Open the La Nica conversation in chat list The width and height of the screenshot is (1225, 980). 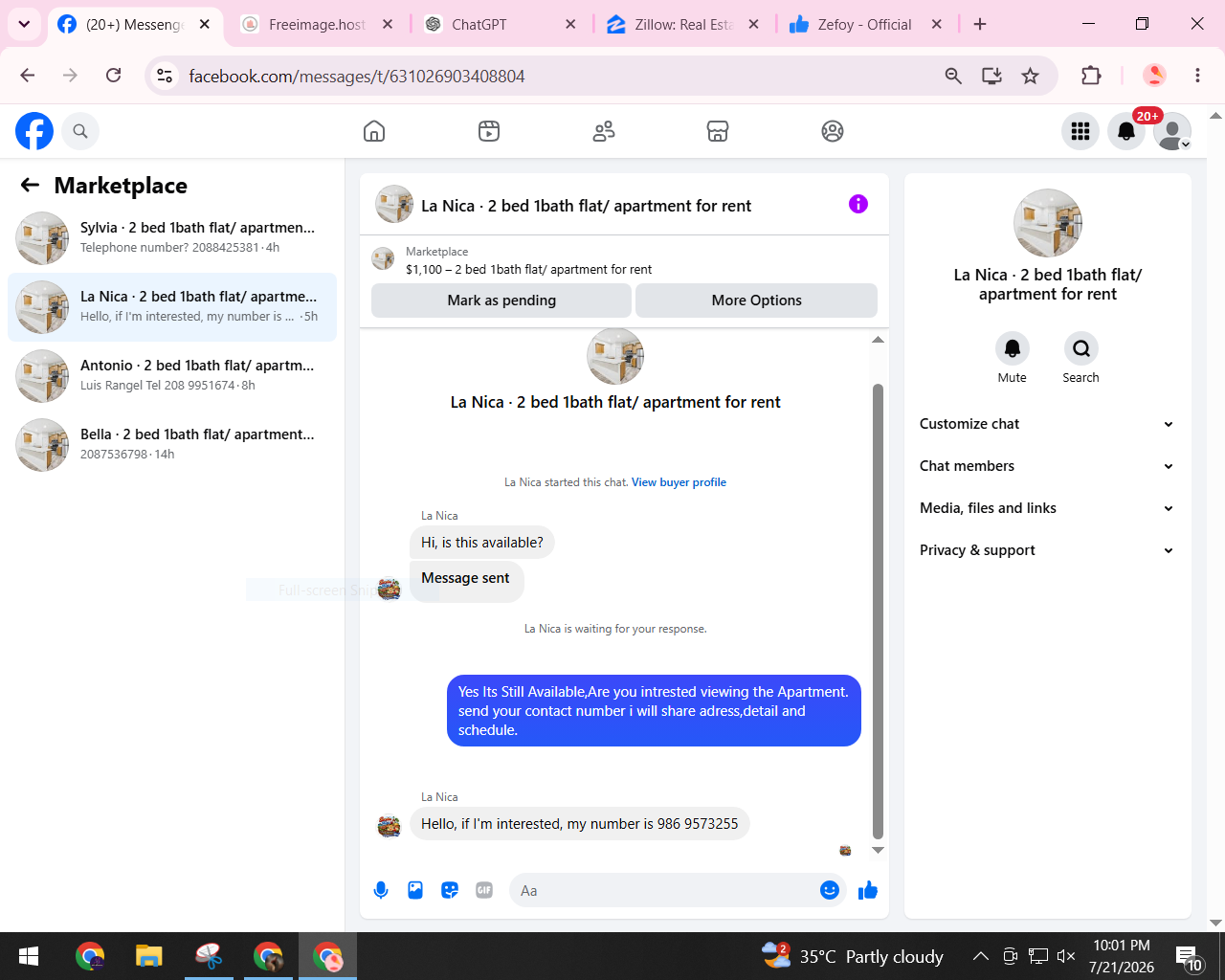point(172,307)
